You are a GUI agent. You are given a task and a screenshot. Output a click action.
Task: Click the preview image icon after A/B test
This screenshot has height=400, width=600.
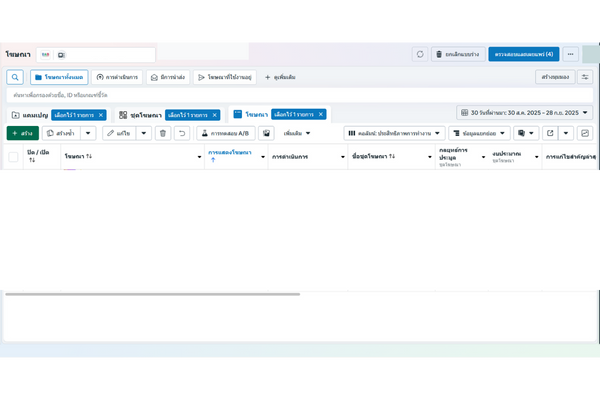(x=266, y=133)
